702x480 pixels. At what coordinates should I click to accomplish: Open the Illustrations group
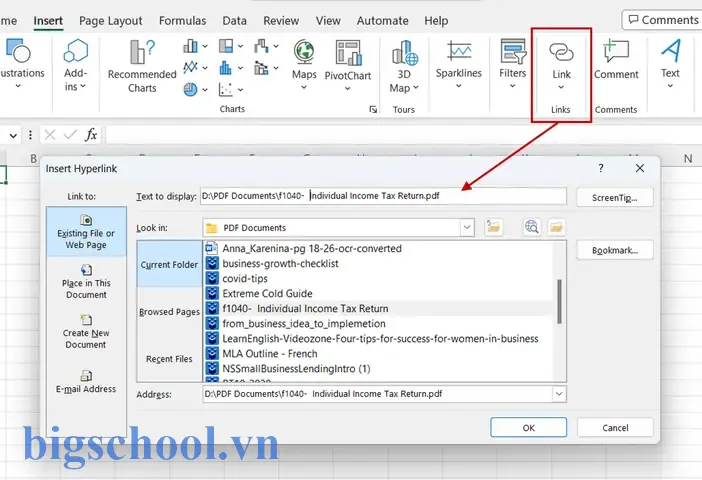click(x=19, y=64)
